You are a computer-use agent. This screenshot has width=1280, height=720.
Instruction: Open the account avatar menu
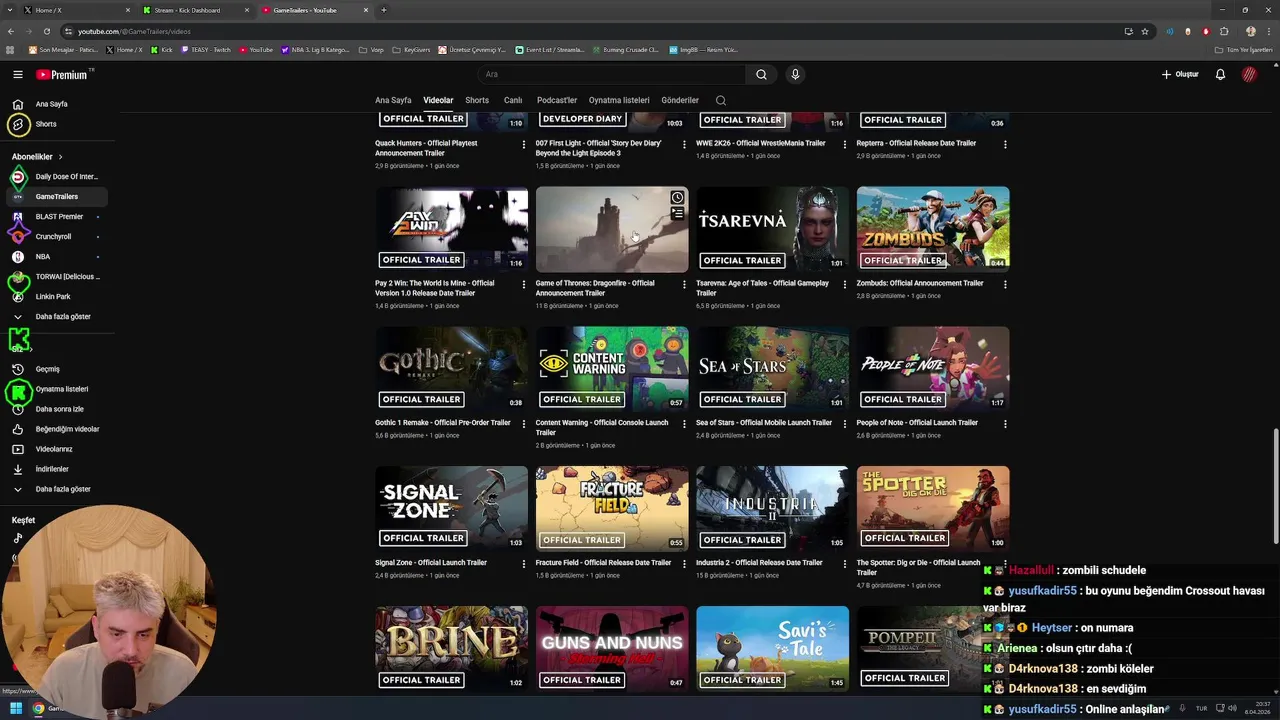[x=1249, y=74]
